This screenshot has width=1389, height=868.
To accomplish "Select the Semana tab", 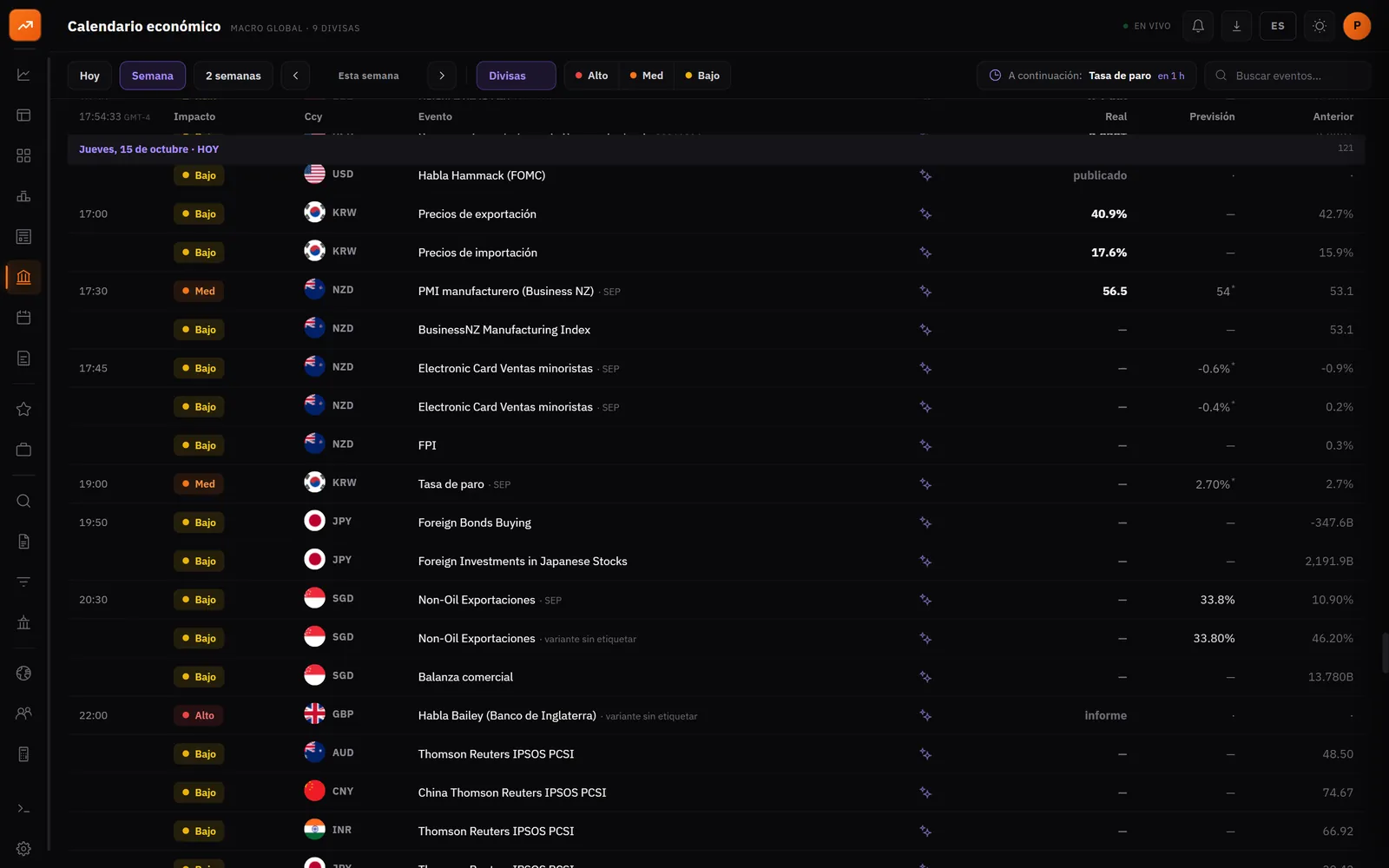I will click(153, 76).
